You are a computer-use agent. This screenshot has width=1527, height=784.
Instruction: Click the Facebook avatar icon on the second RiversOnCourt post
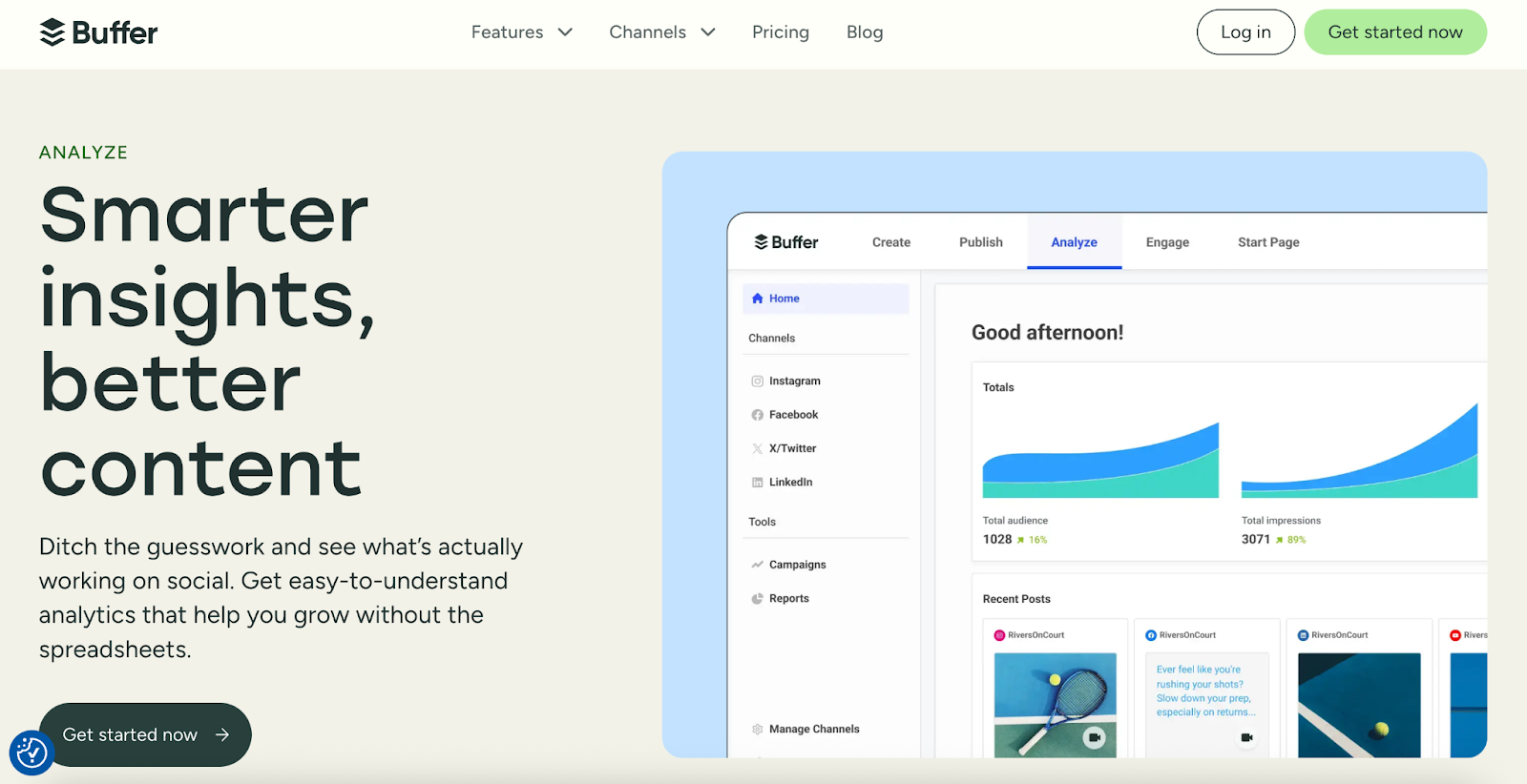(1151, 635)
